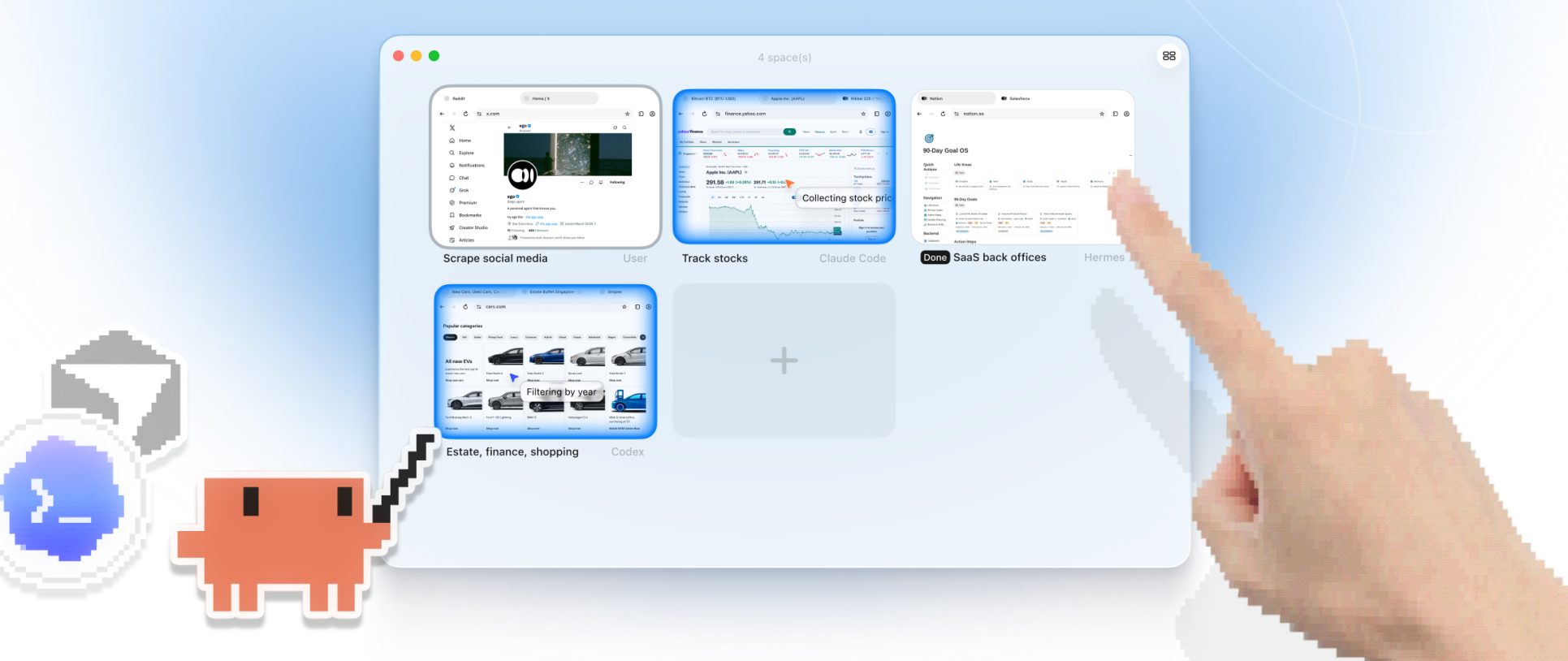Click the Filtering by year status tooltip
This screenshot has height=661, width=1568.
pyautogui.click(x=561, y=392)
